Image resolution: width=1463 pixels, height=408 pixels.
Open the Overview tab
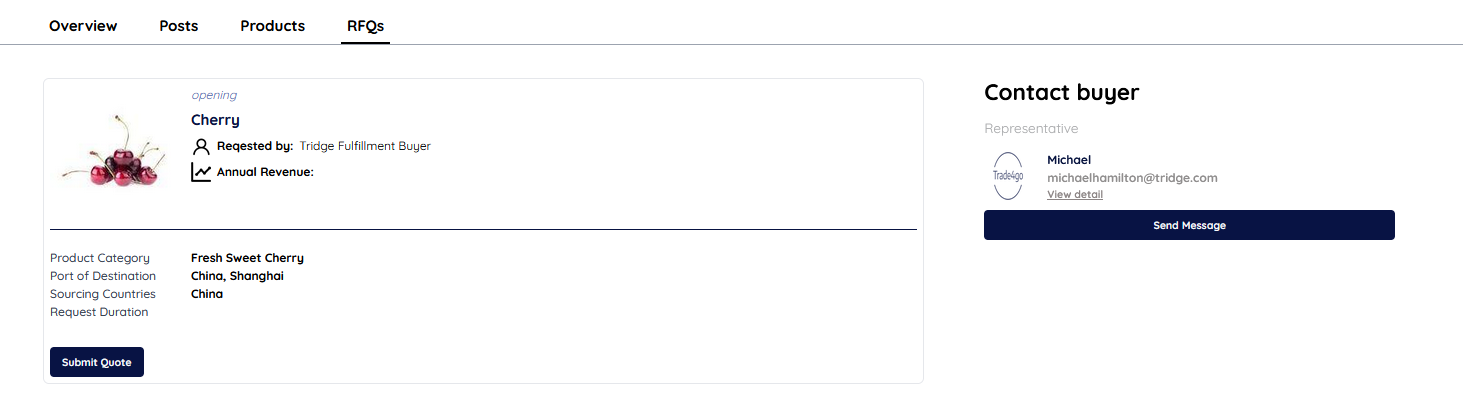pyautogui.click(x=83, y=26)
